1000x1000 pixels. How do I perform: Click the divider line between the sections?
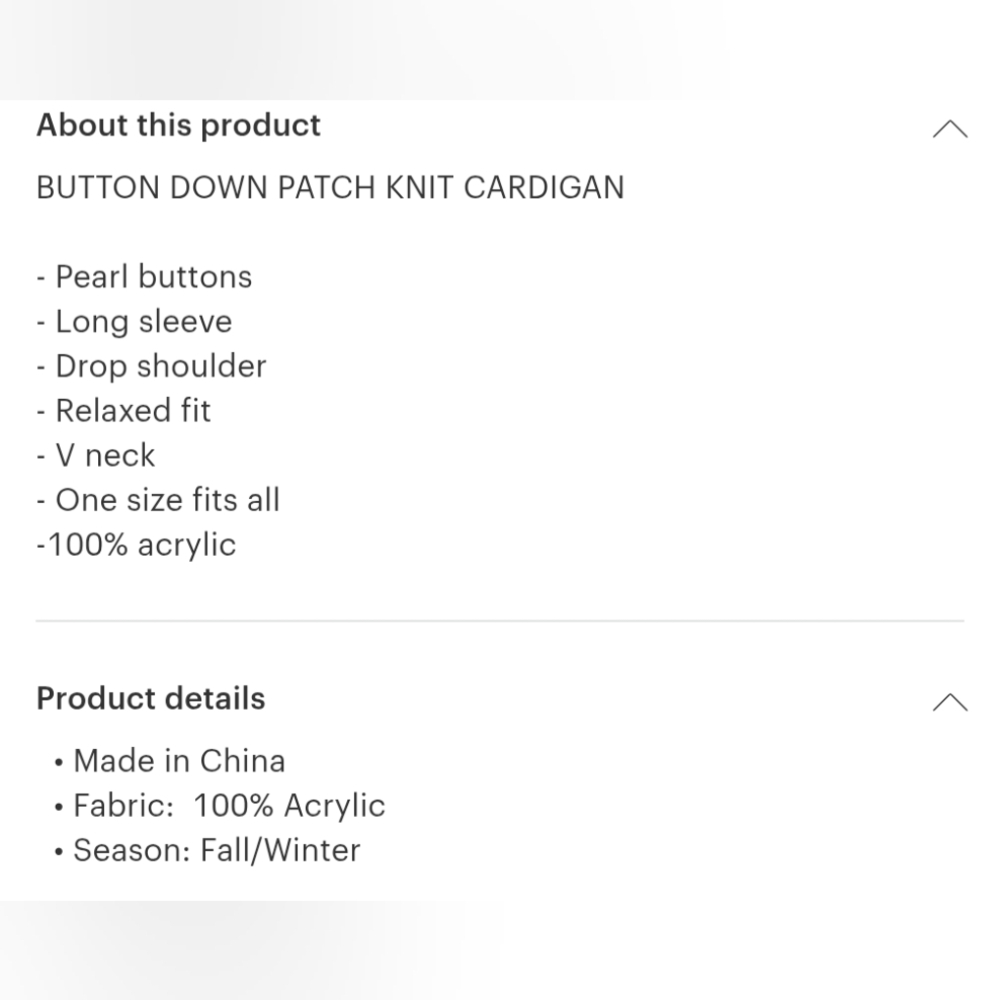(x=500, y=621)
